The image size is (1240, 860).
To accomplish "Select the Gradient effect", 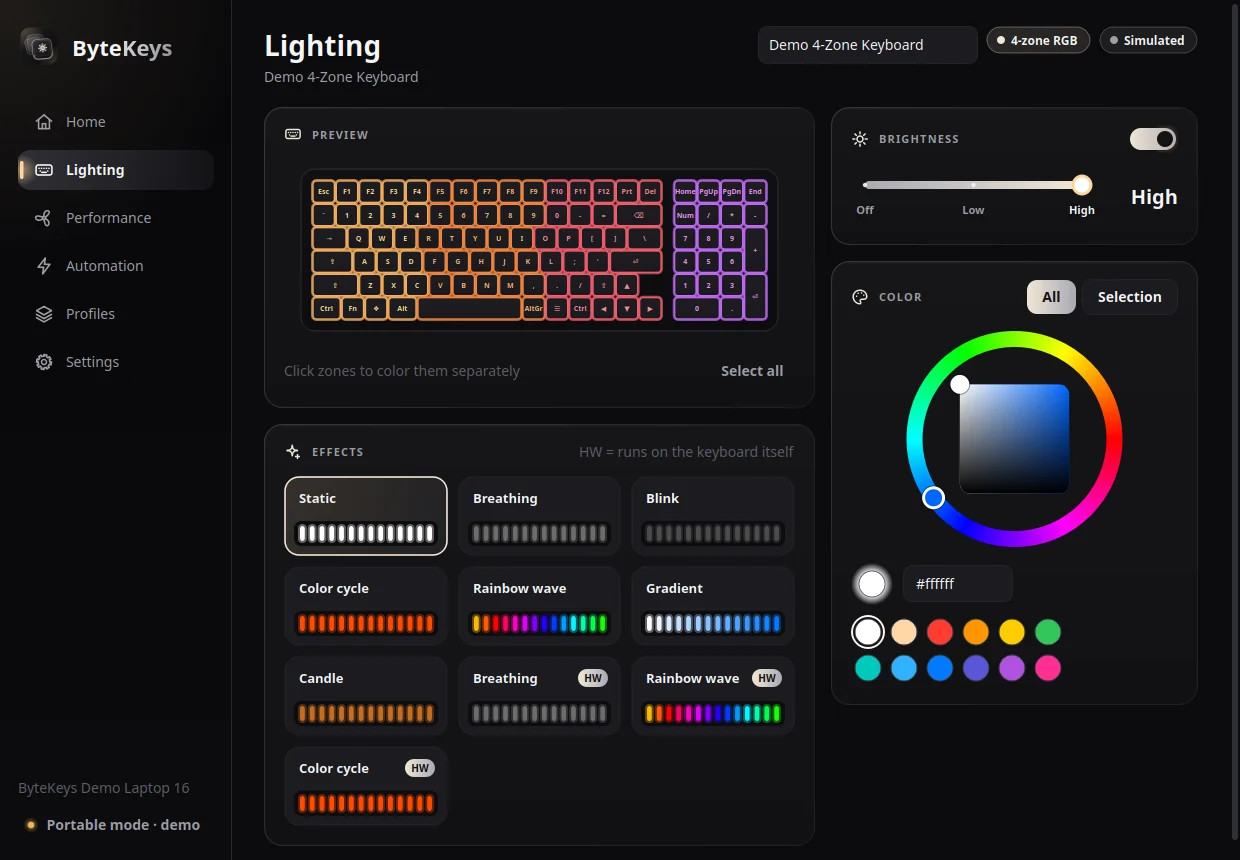I will coord(713,606).
